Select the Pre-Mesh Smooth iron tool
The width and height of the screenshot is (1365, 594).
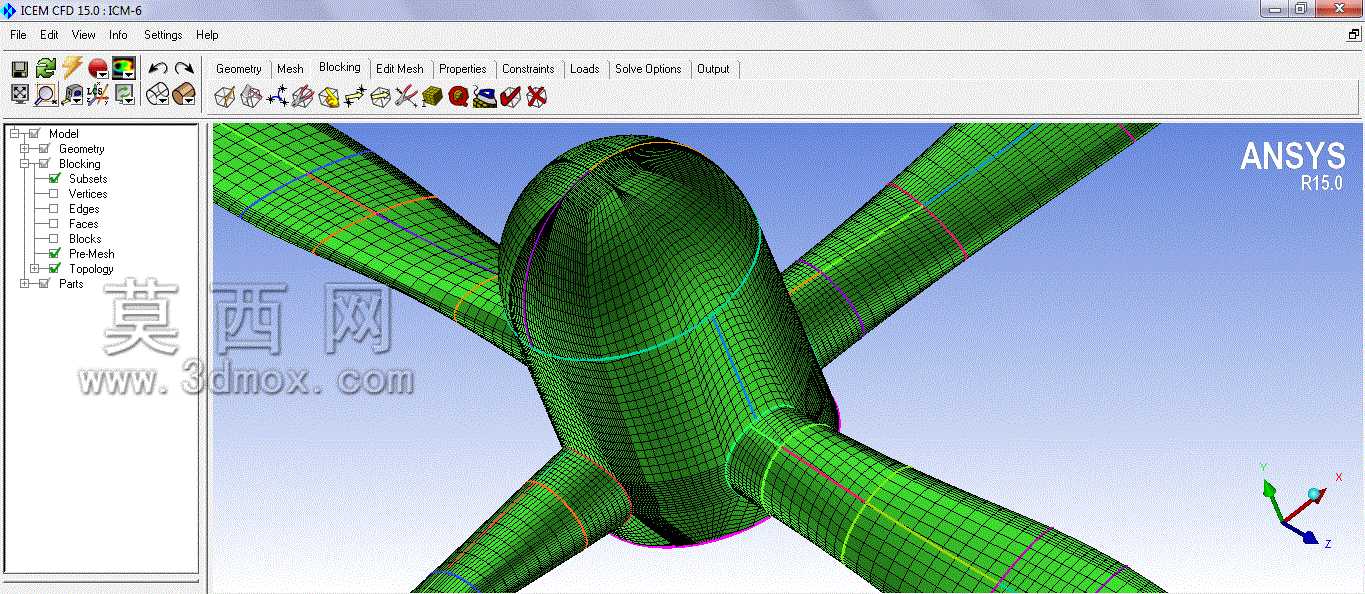click(485, 97)
